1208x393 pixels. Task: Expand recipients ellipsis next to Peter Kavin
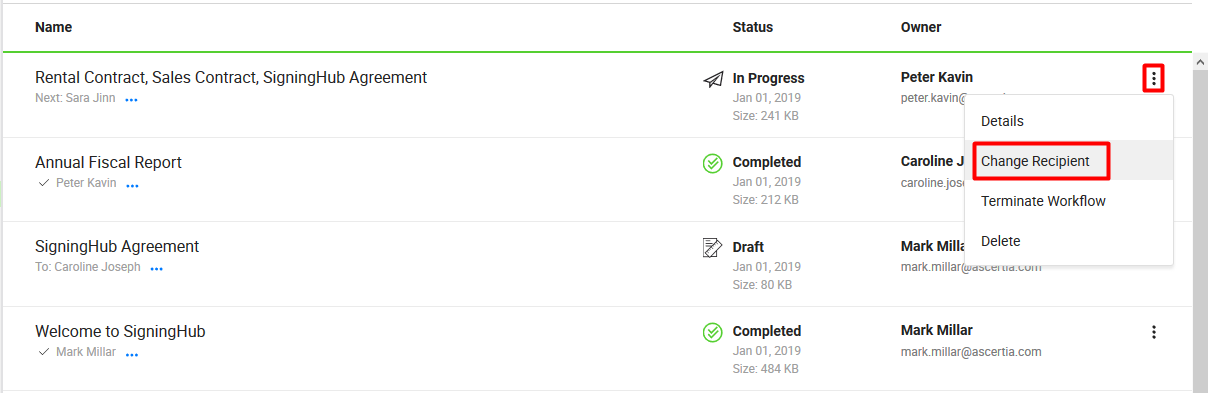[x=132, y=185]
